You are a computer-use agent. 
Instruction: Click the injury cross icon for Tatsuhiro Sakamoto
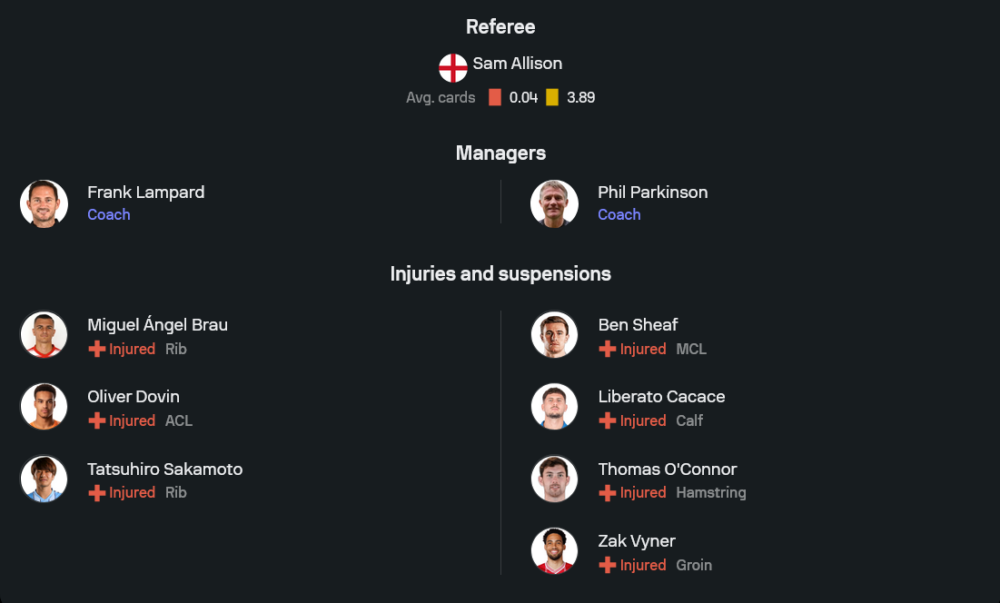coord(97,493)
